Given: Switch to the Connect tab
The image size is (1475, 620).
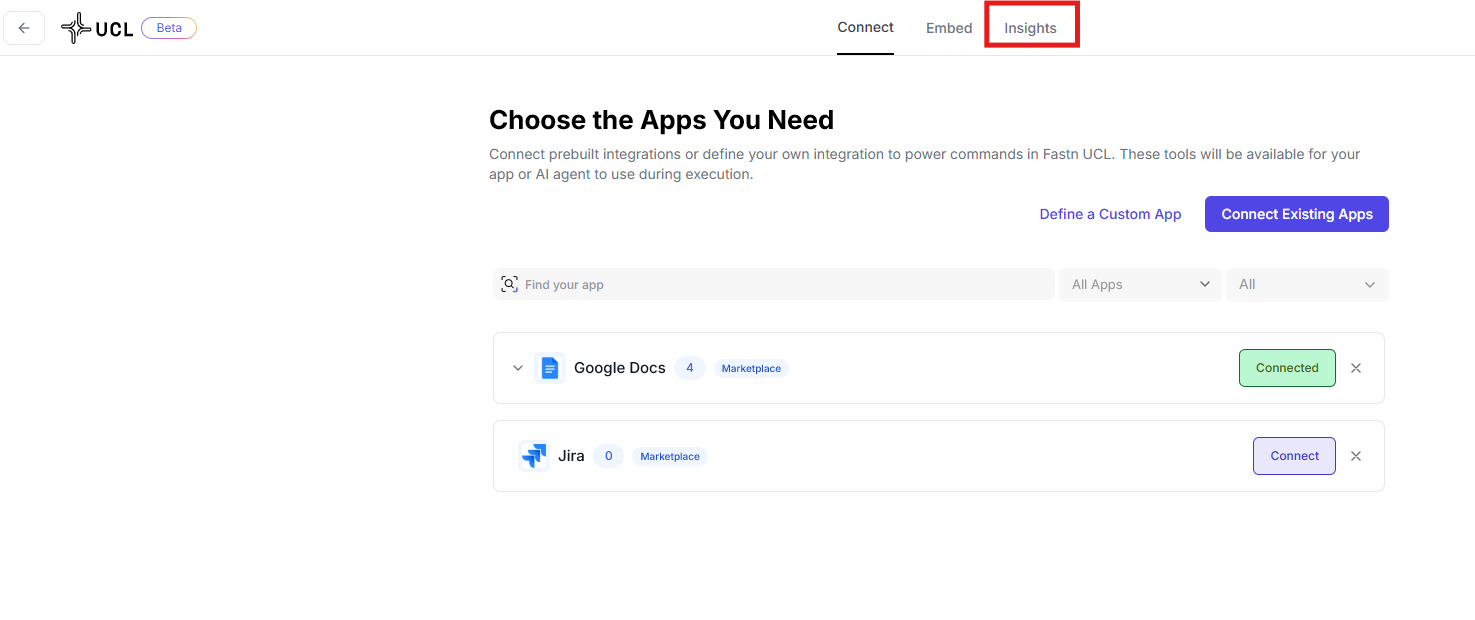Looking at the screenshot, I should [x=866, y=28].
